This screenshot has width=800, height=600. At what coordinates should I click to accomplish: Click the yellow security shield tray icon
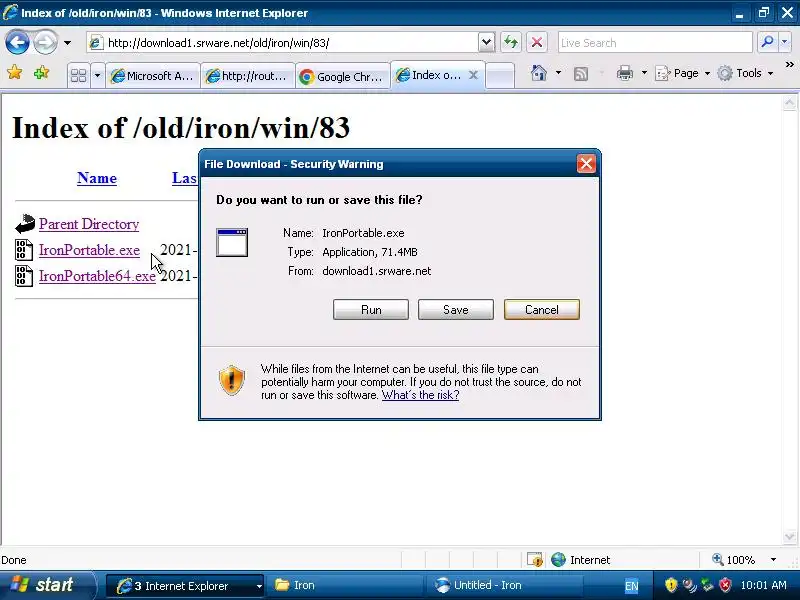click(x=670, y=585)
